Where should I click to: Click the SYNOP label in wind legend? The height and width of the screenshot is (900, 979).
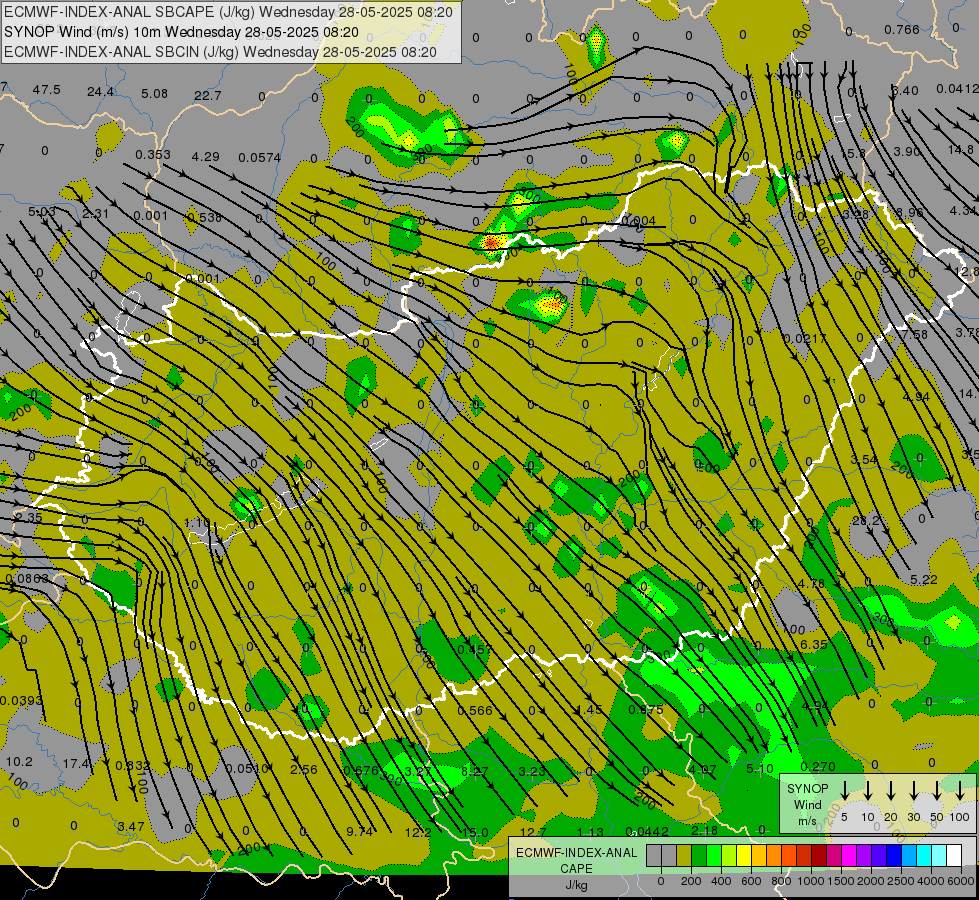point(807,789)
